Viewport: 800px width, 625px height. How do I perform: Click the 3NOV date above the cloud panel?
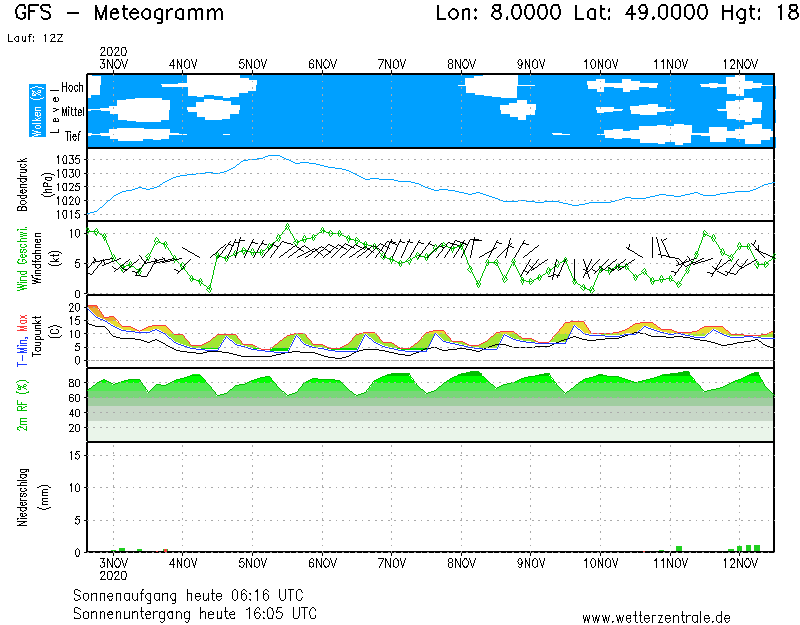coord(114,65)
